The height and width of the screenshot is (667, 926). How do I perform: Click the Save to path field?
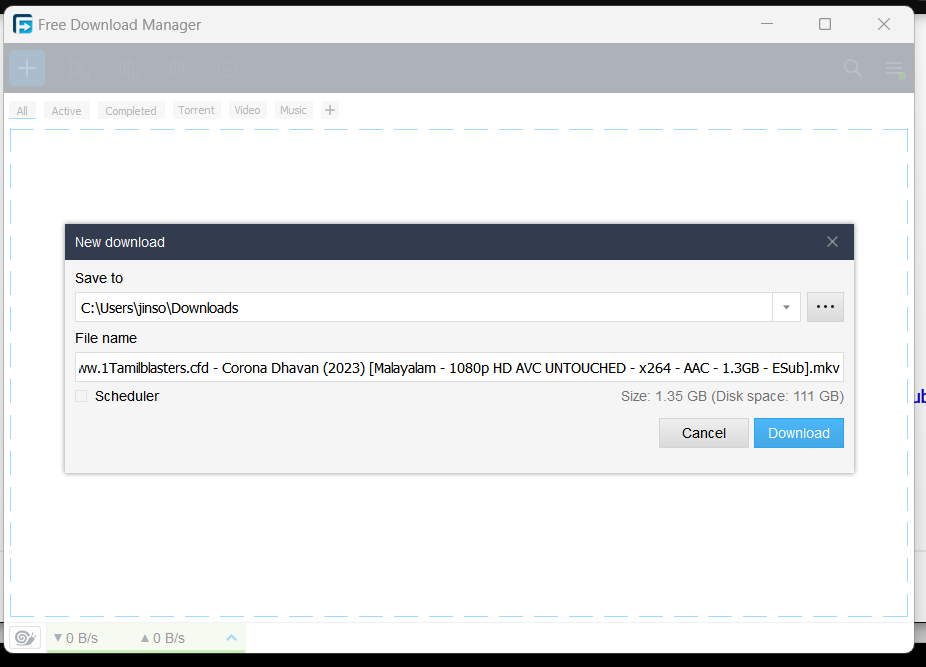coord(423,307)
